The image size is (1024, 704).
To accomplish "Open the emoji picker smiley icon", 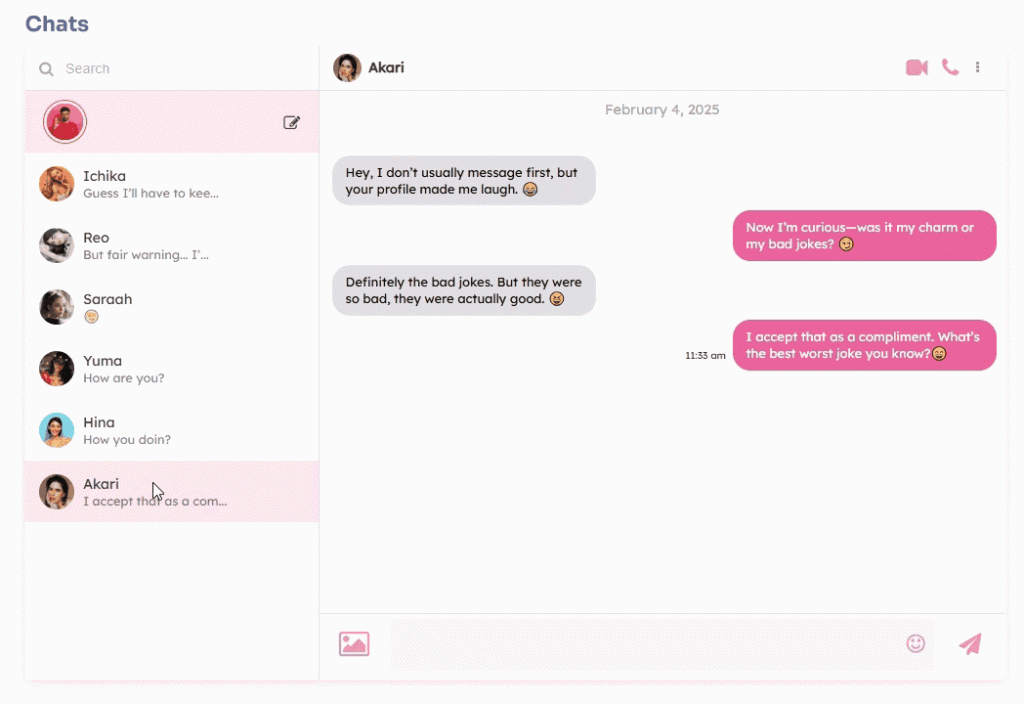I will coord(916,644).
